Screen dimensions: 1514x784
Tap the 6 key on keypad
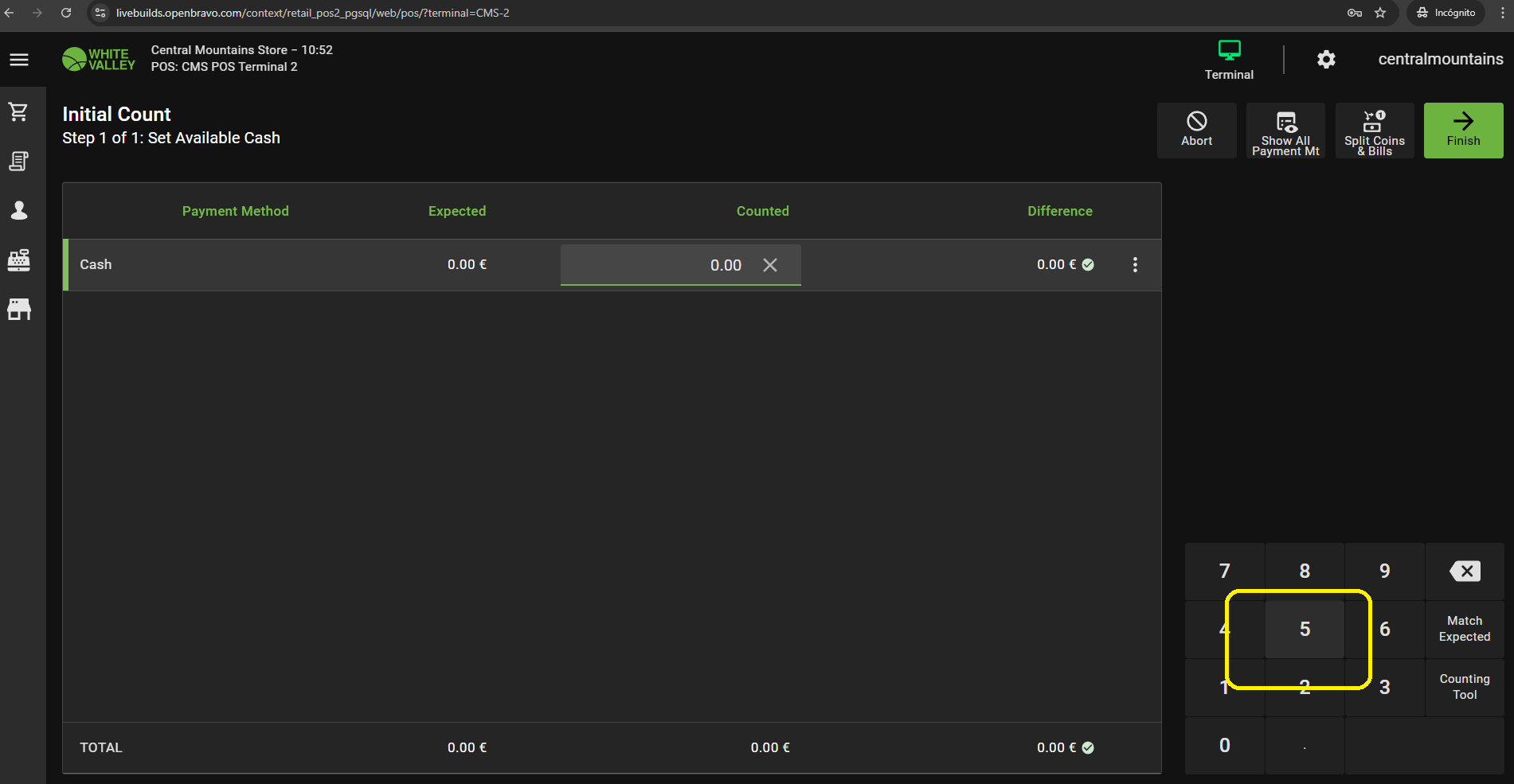click(x=1385, y=629)
